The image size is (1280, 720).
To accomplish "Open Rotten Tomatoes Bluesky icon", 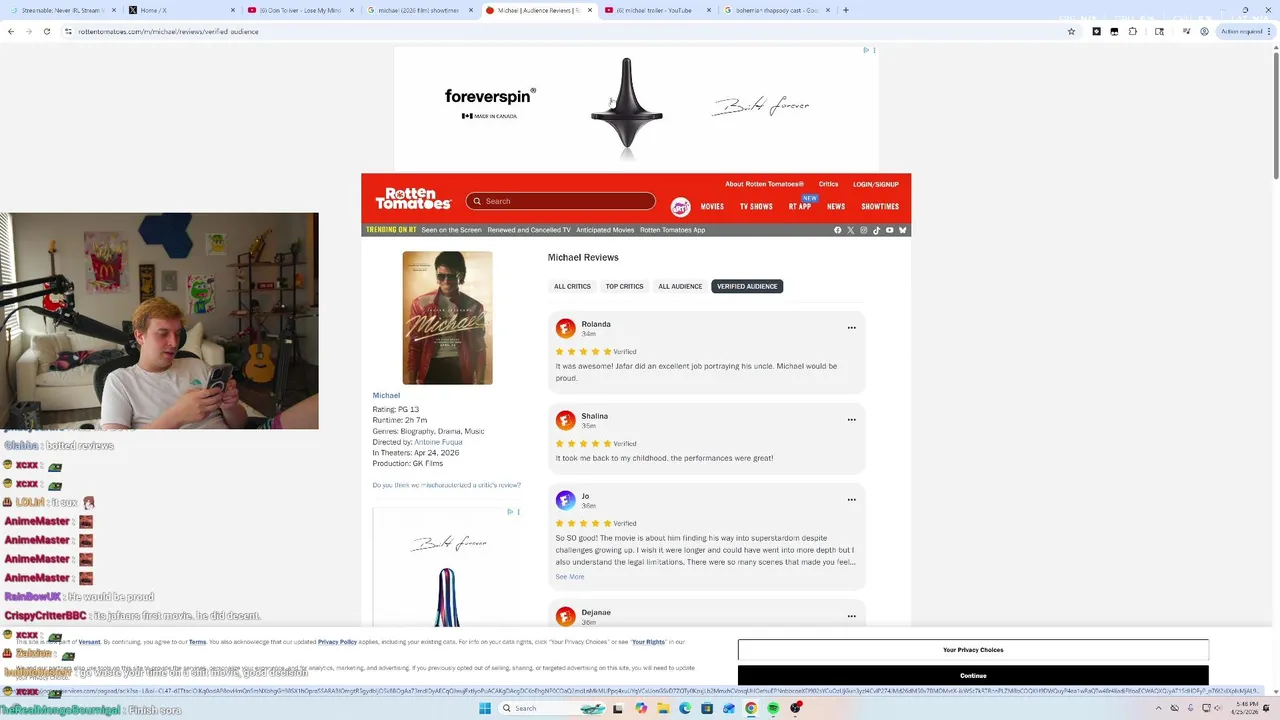I will click(x=902, y=230).
